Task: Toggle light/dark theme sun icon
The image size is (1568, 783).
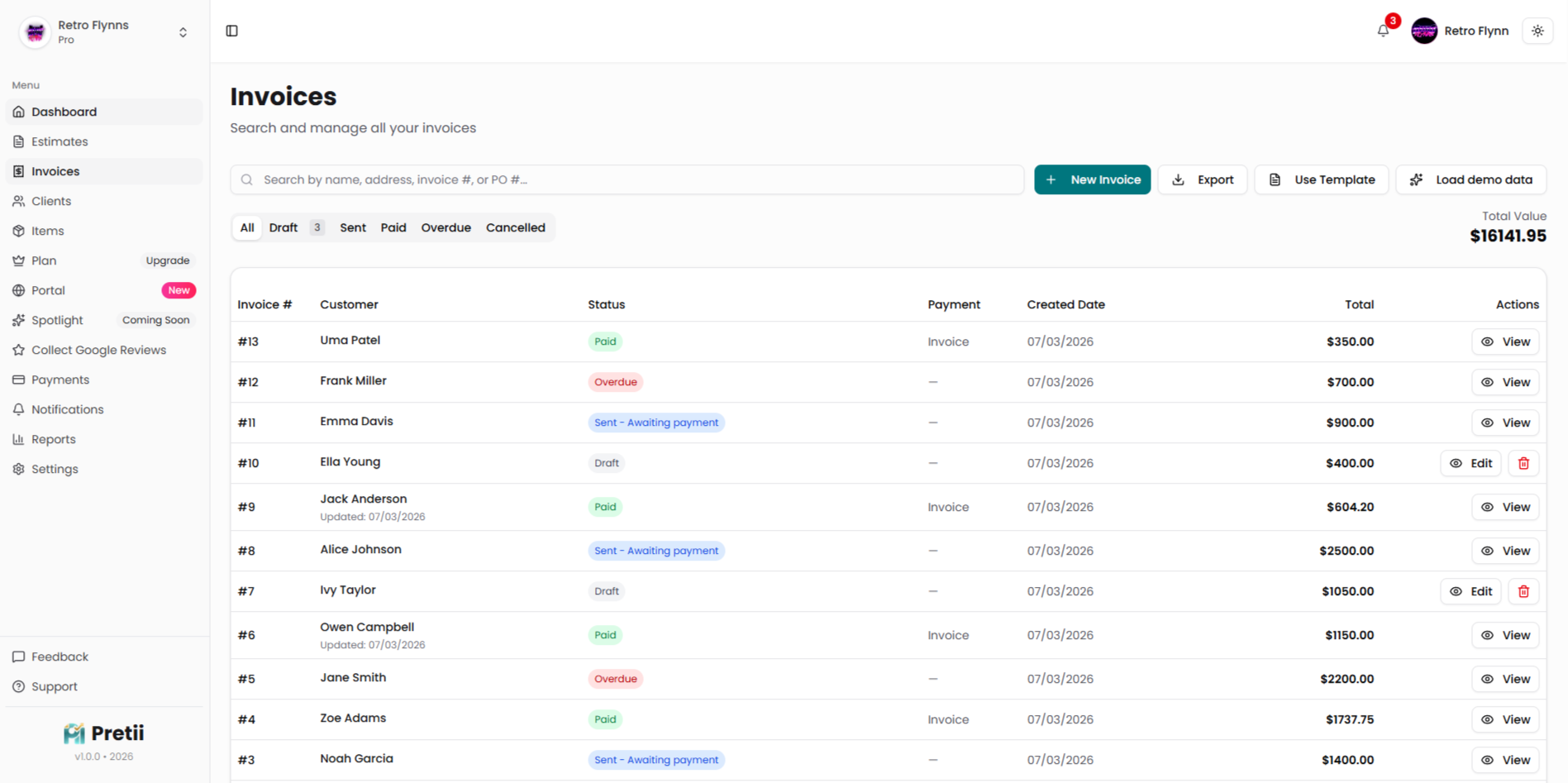Action: (1537, 31)
